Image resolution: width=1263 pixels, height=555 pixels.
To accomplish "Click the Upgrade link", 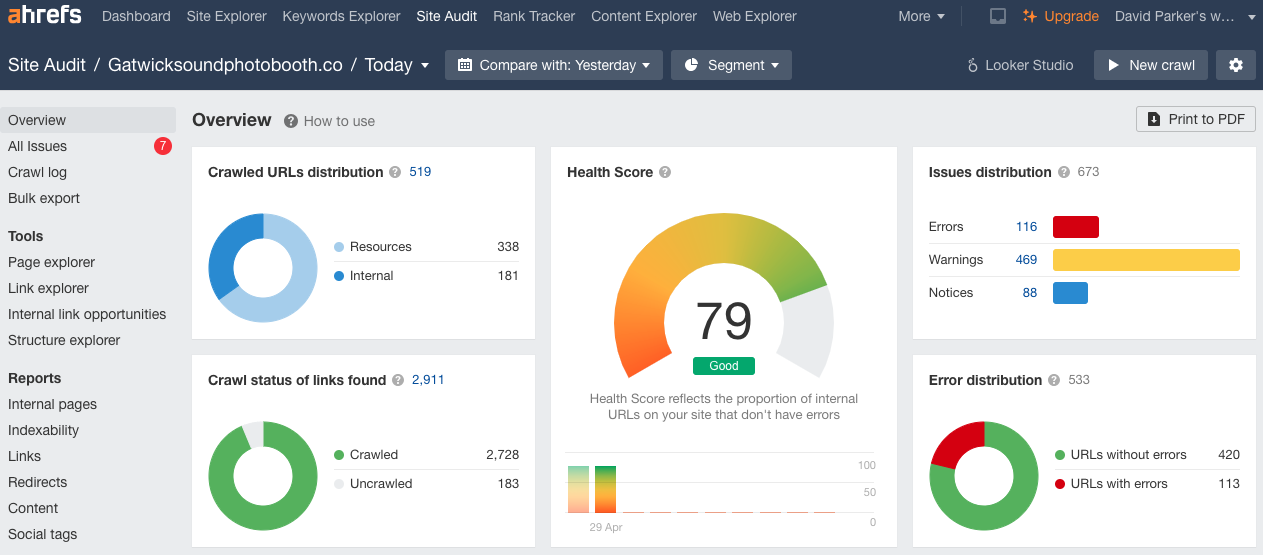I will pyautogui.click(x=1060, y=16).
